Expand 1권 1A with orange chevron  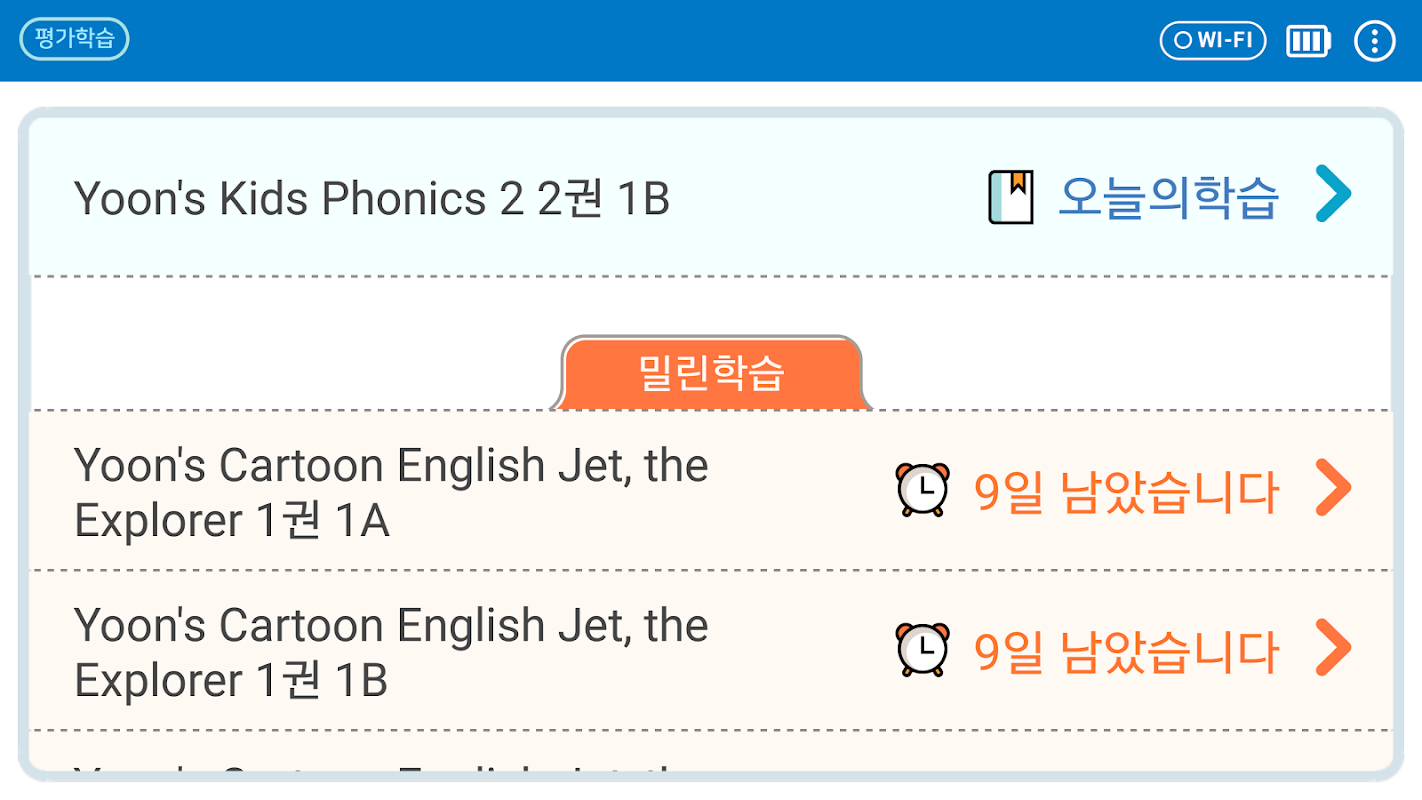(x=1333, y=488)
